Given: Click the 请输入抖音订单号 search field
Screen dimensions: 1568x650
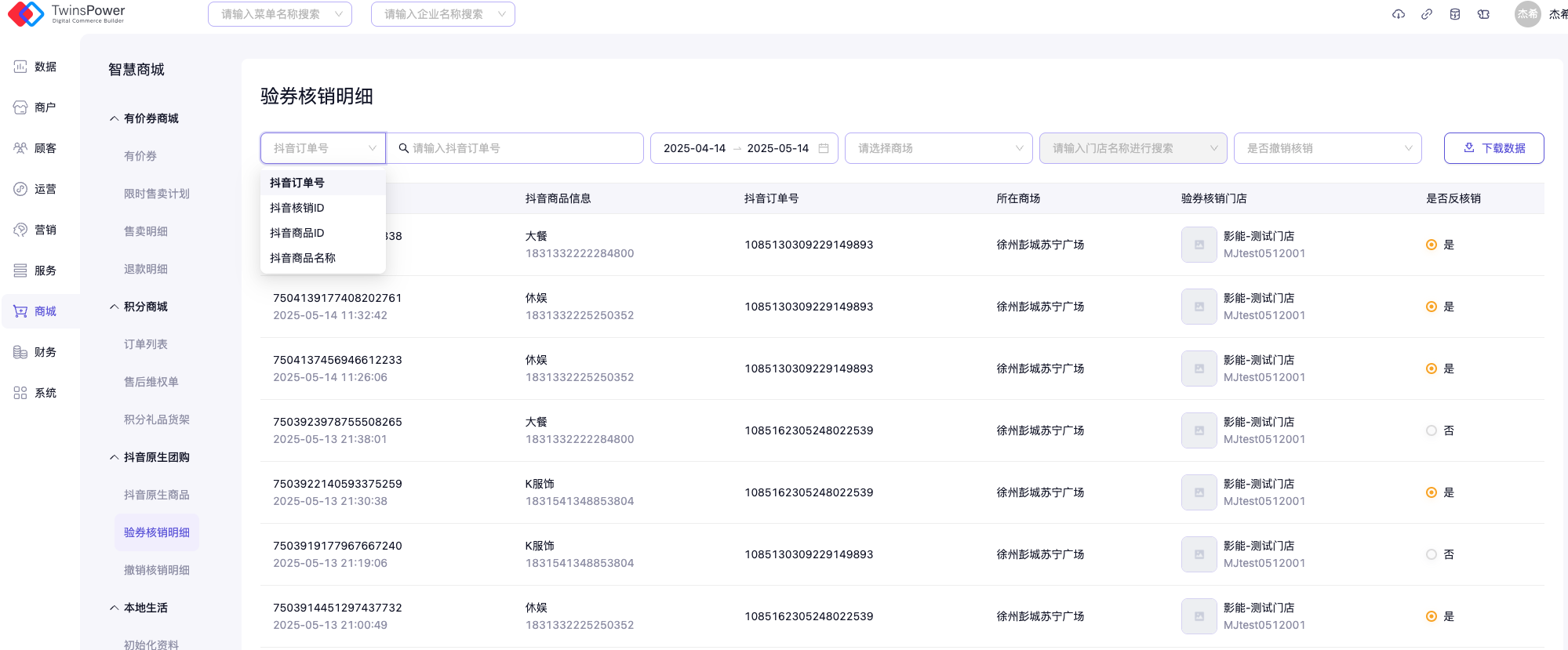Looking at the screenshot, I should click(x=518, y=148).
